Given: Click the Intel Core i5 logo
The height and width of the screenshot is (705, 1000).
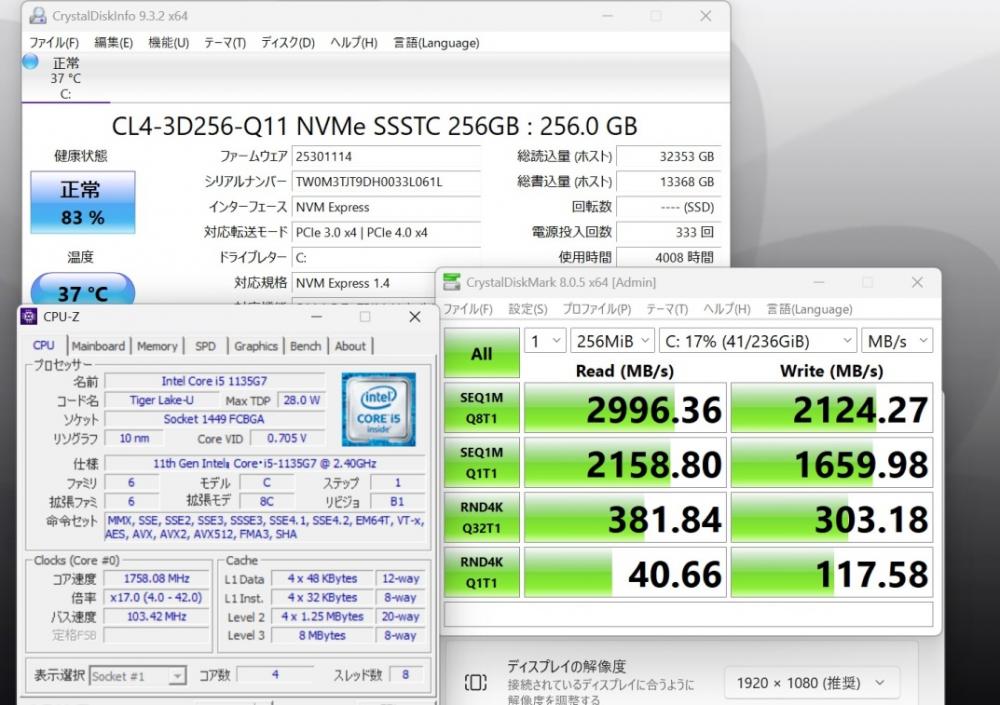Looking at the screenshot, I should click(x=378, y=409).
